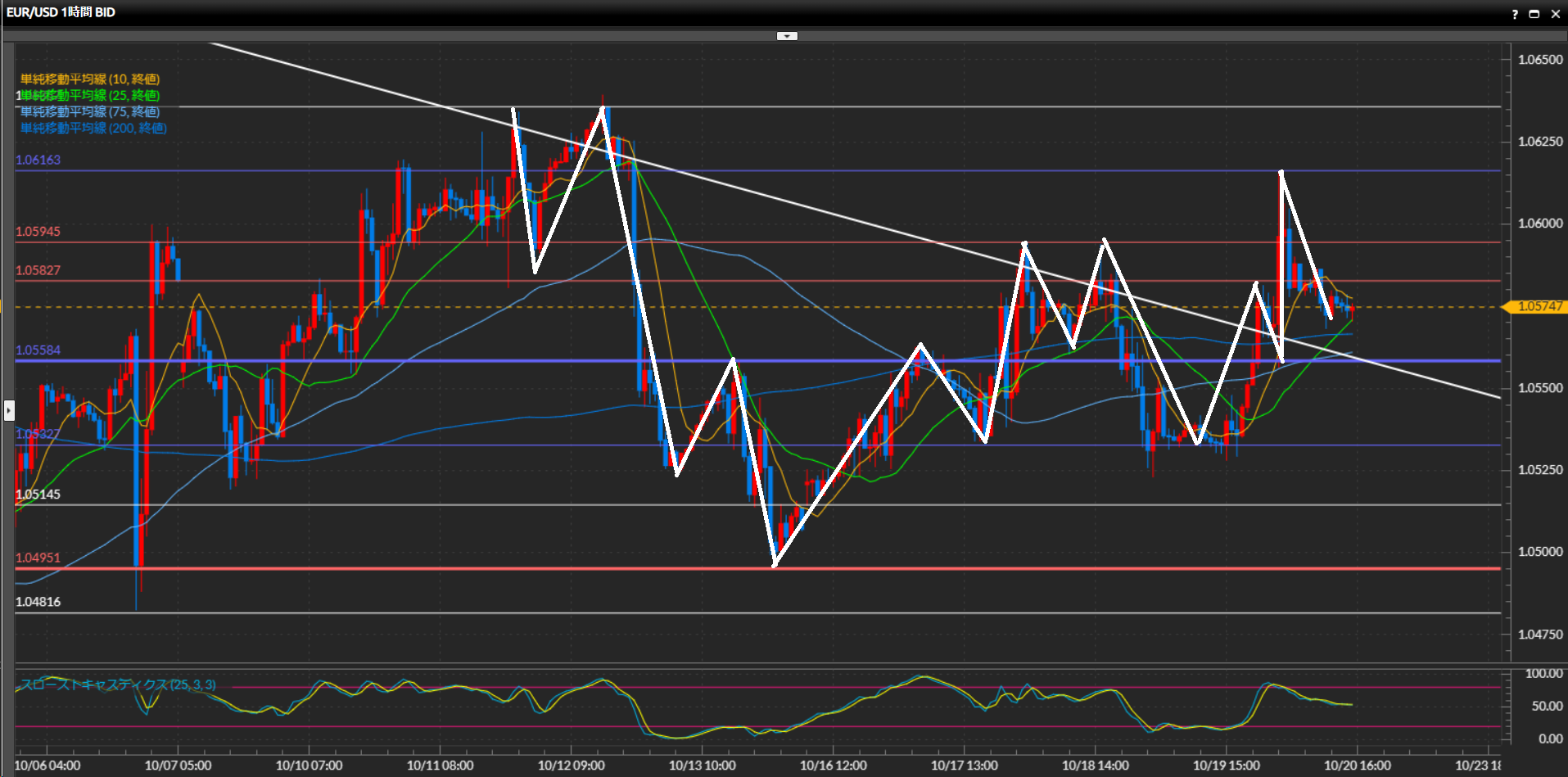Click the 1.04951 red support line label
1568x777 pixels.
coord(38,558)
